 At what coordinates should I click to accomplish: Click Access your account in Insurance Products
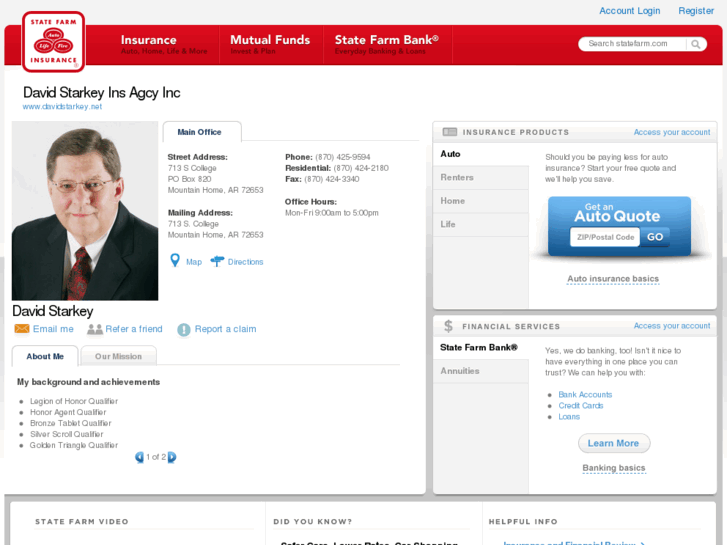tap(672, 132)
